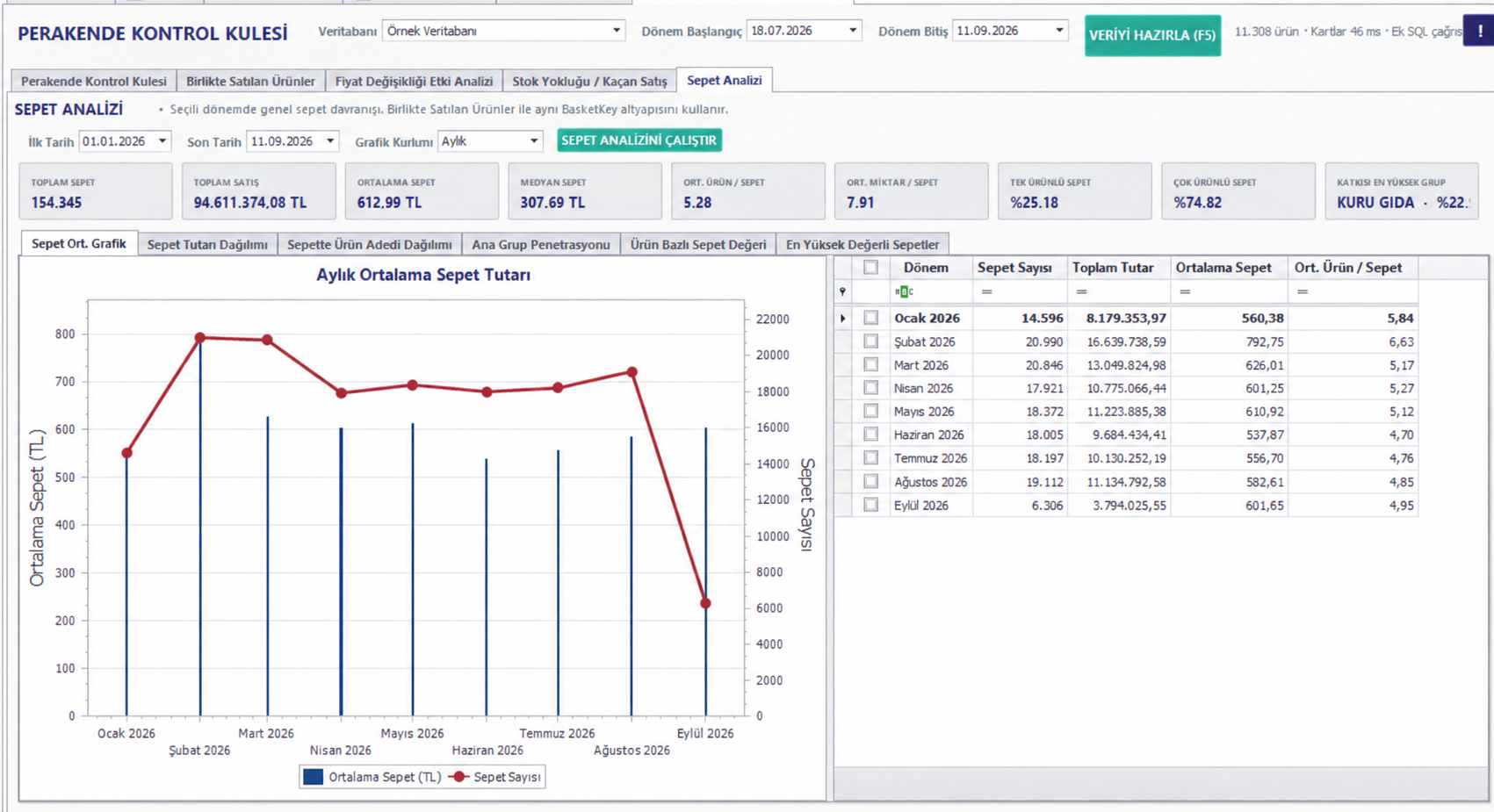Check the Nisan 2026 row checkbox
Image resolution: width=1494 pixels, height=812 pixels.
tap(870, 388)
